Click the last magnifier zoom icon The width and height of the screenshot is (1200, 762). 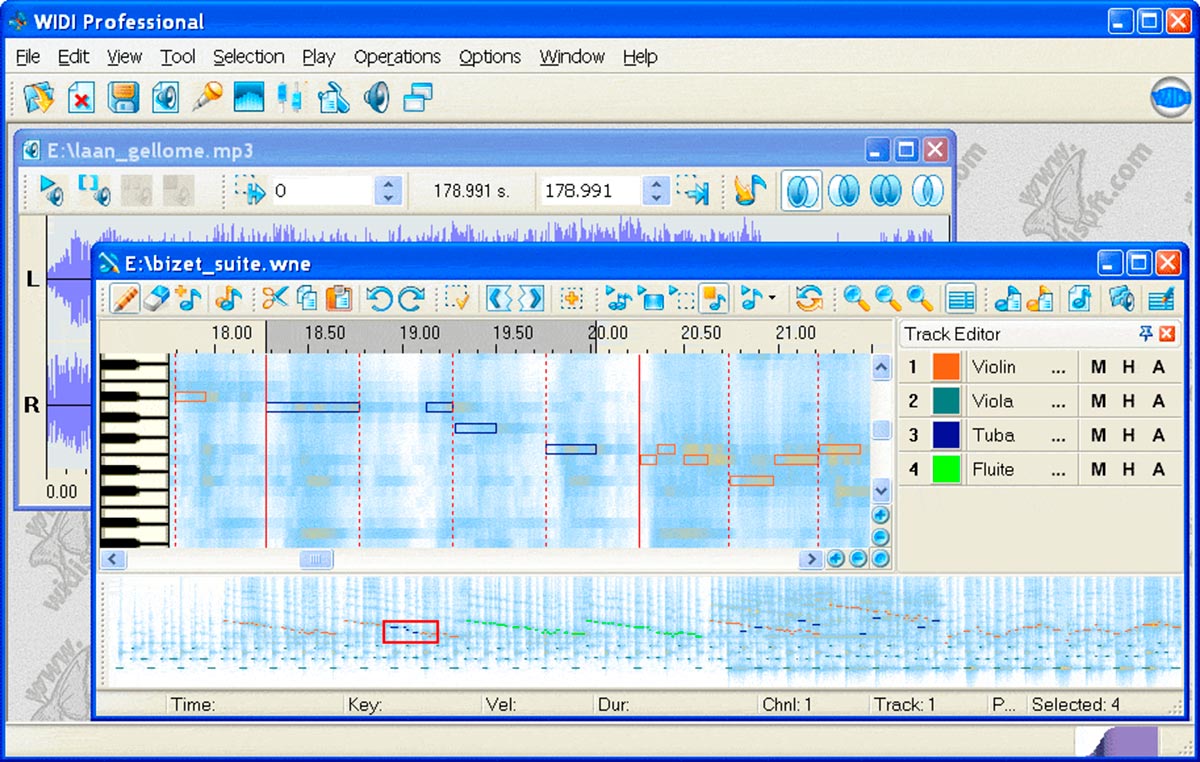920,298
